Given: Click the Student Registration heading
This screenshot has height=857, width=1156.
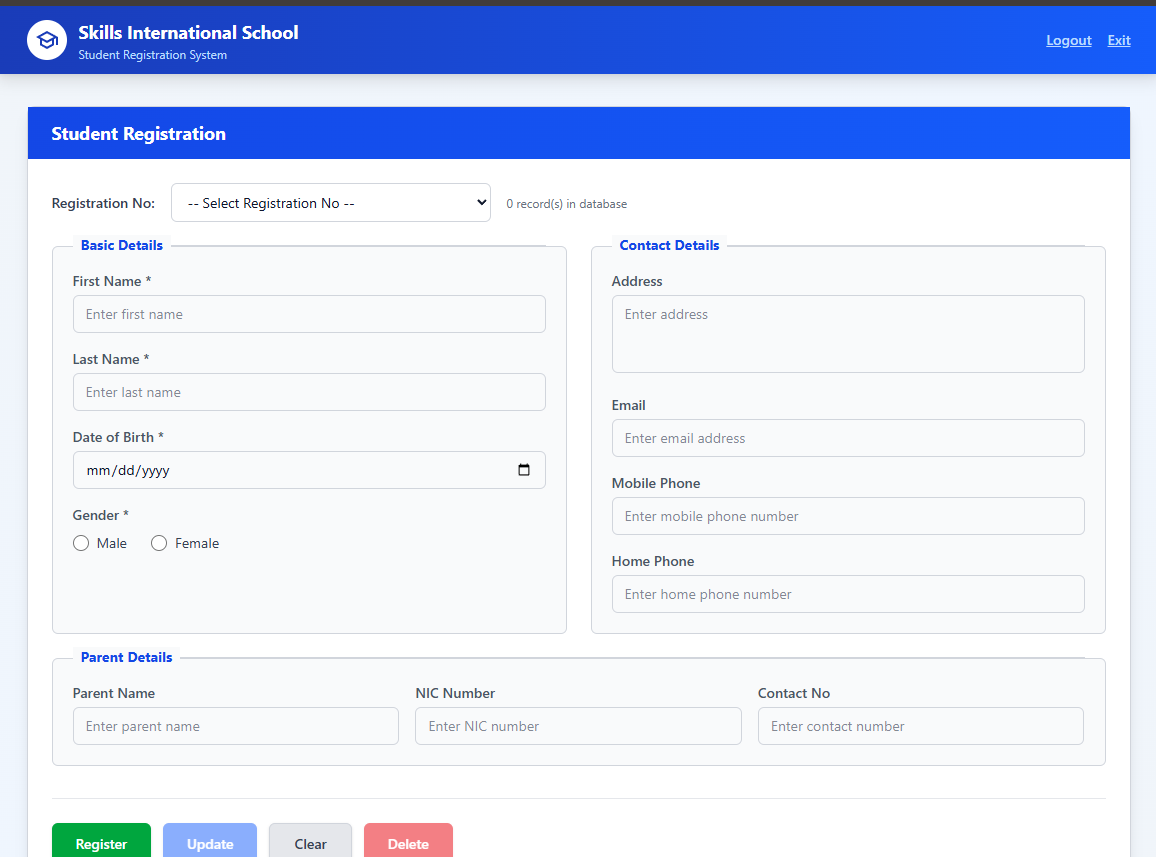Looking at the screenshot, I should click(139, 133).
